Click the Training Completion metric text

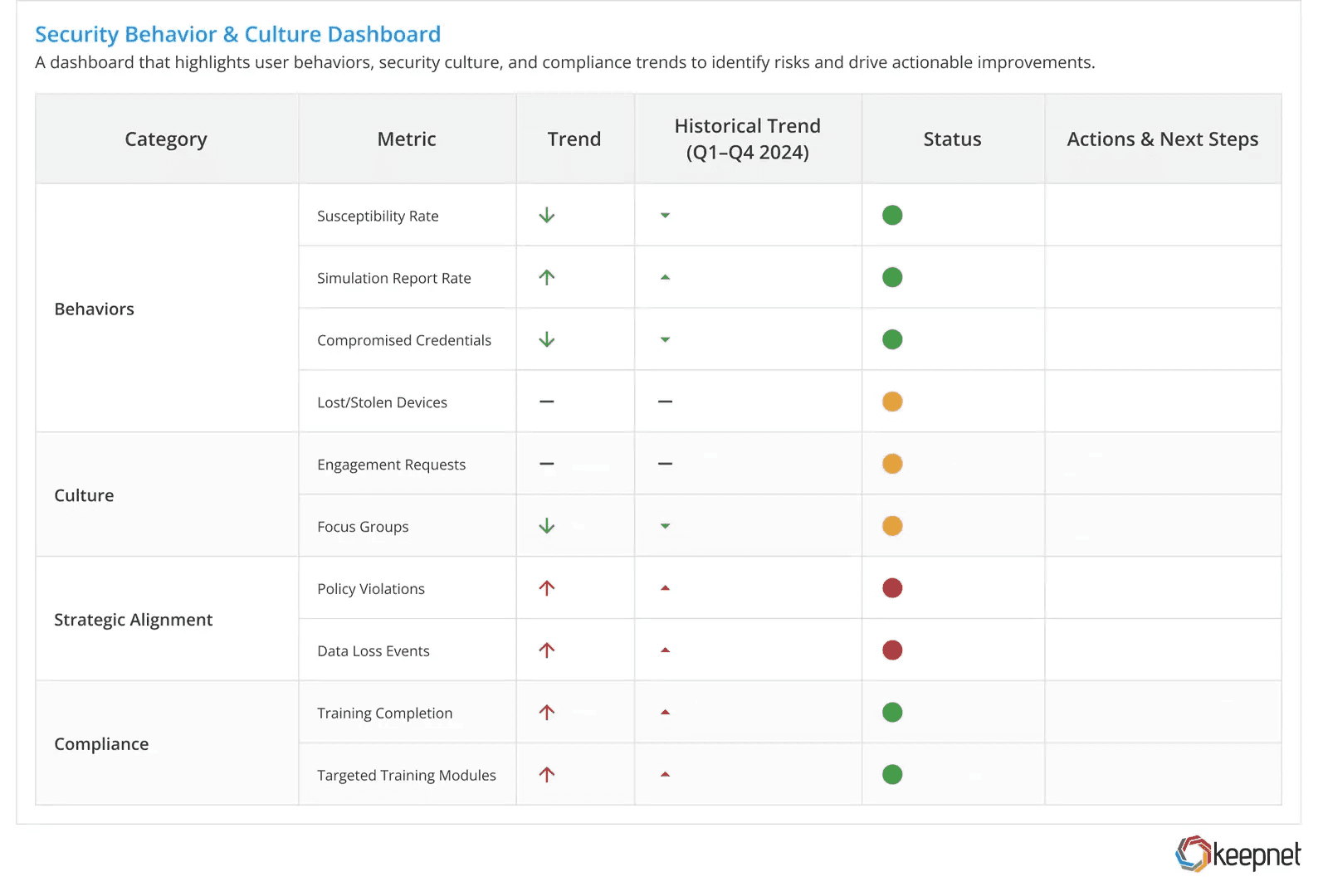click(385, 713)
